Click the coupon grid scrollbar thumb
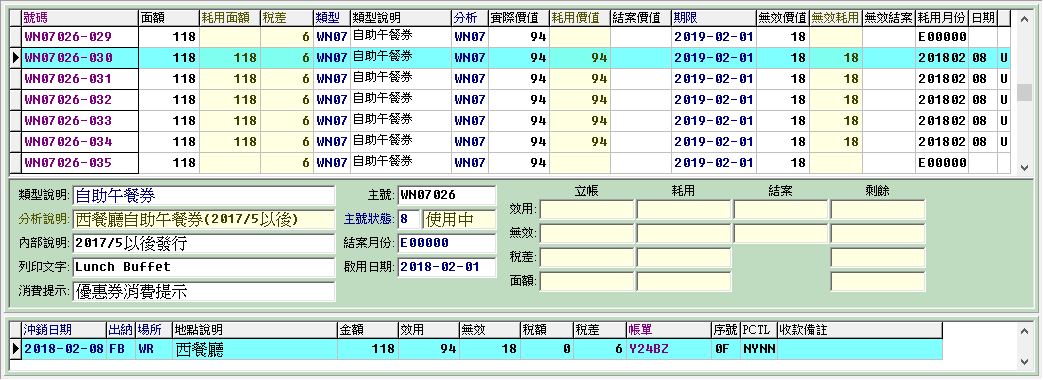This screenshot has width=1043, height=380. pyautogui.click(x=1024, y=92)
